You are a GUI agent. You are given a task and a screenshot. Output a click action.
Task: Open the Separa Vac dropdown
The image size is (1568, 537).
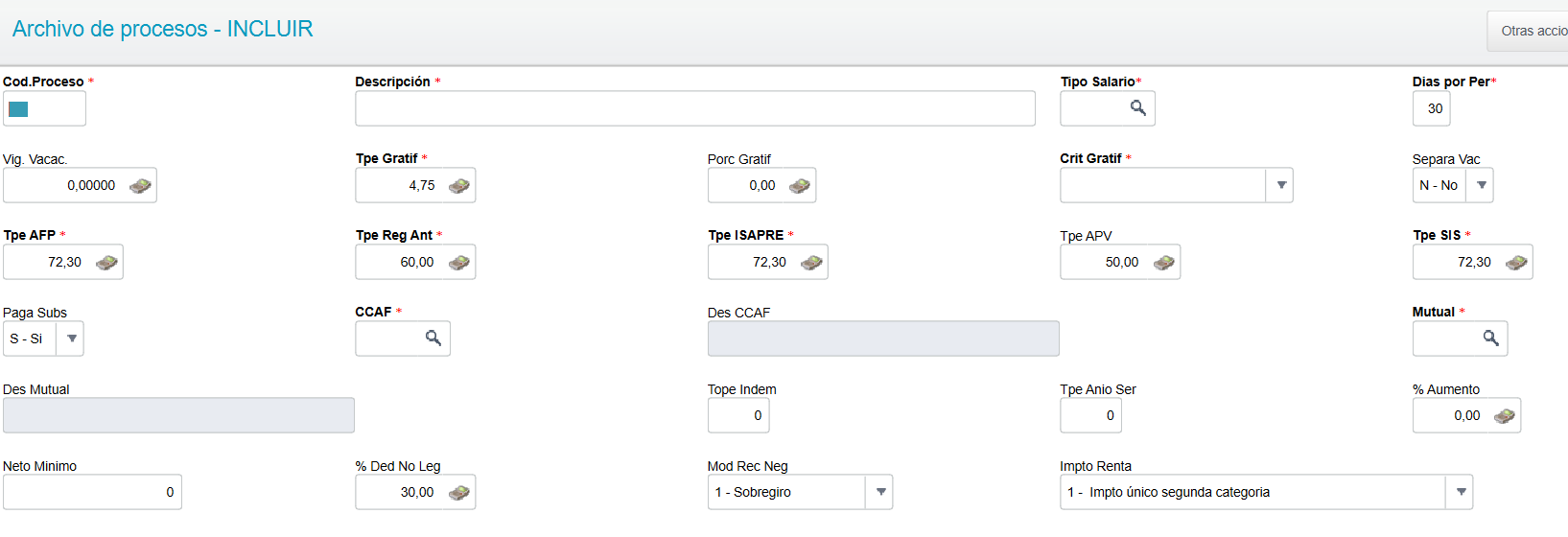[x=1481, y=185]
